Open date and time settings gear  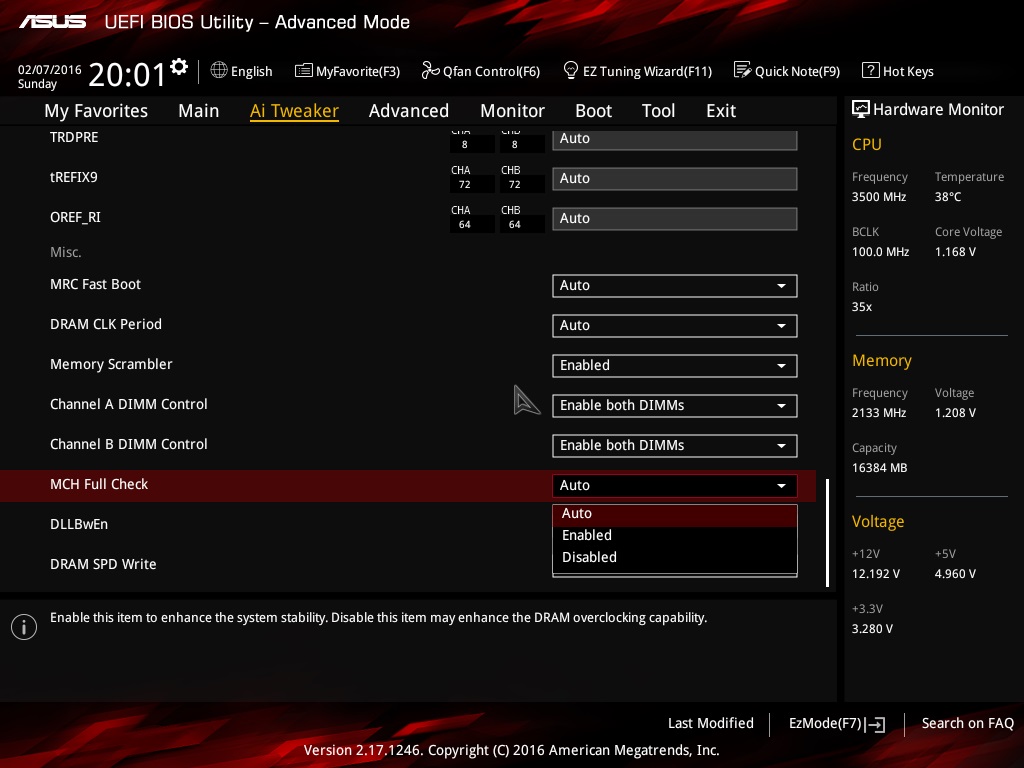(179, 67)
